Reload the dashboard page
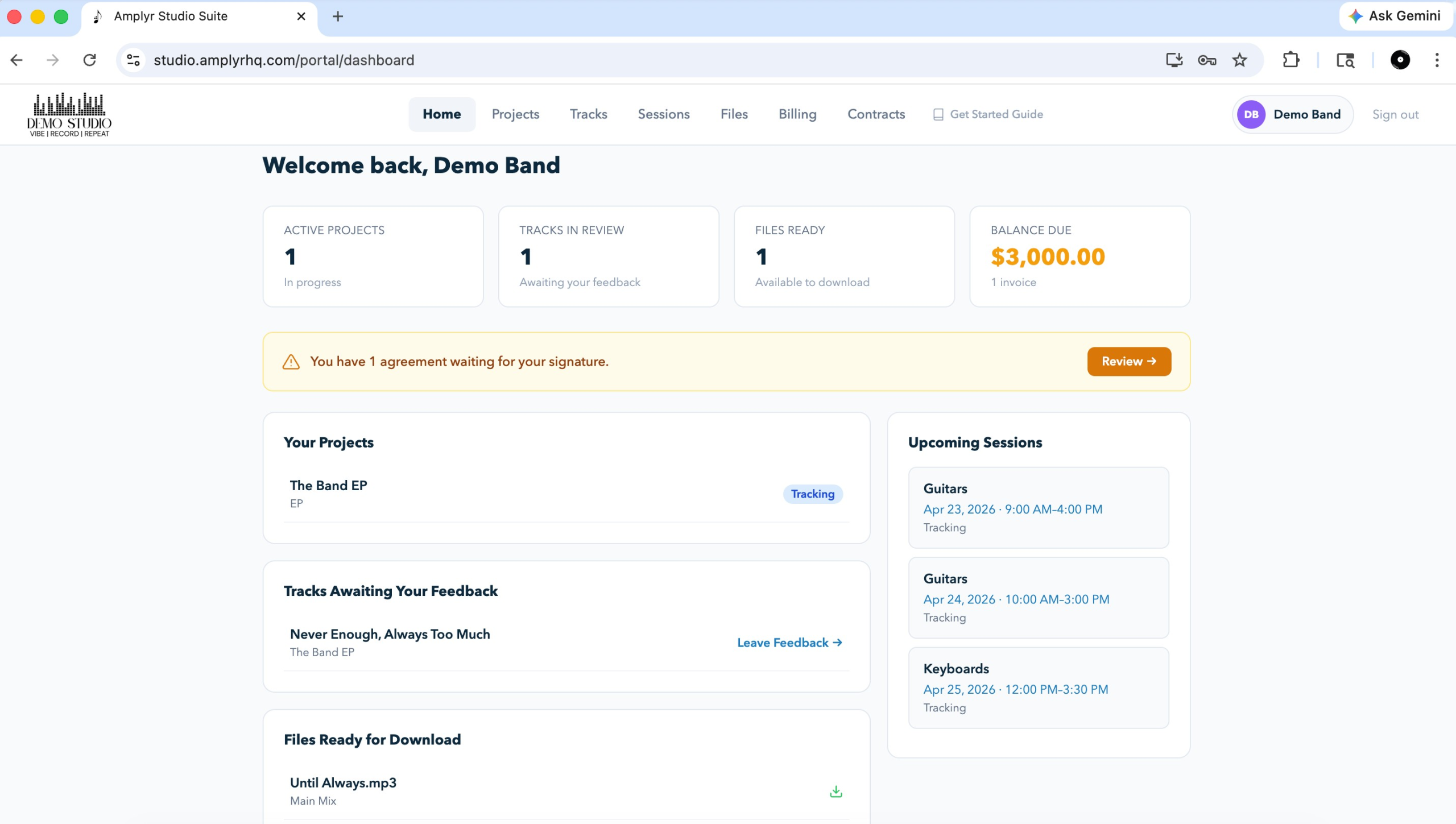 90,60
